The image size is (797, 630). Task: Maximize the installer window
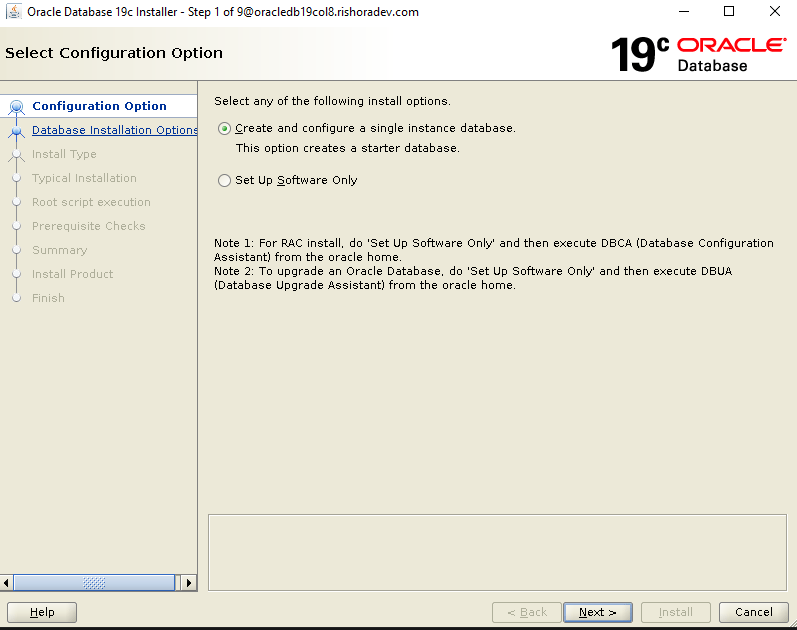[x=729, y=12]
